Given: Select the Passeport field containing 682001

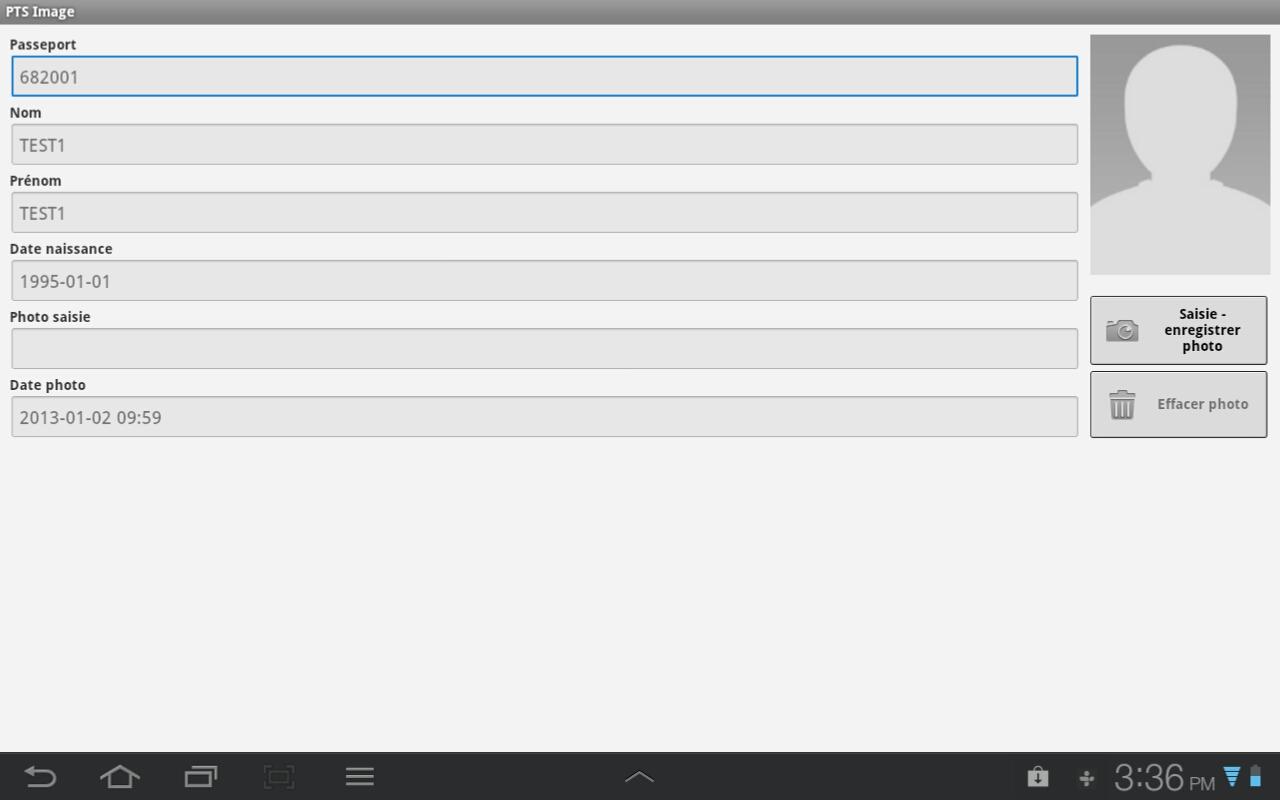Looking at the screenshot, I should point(545,77).
